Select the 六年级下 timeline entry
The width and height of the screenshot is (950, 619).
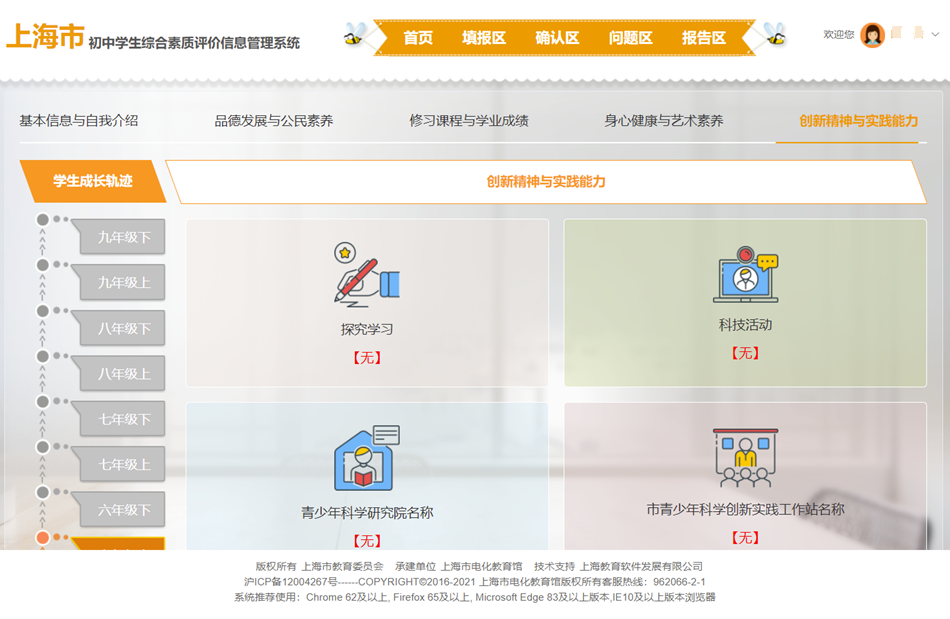point(123,510)
